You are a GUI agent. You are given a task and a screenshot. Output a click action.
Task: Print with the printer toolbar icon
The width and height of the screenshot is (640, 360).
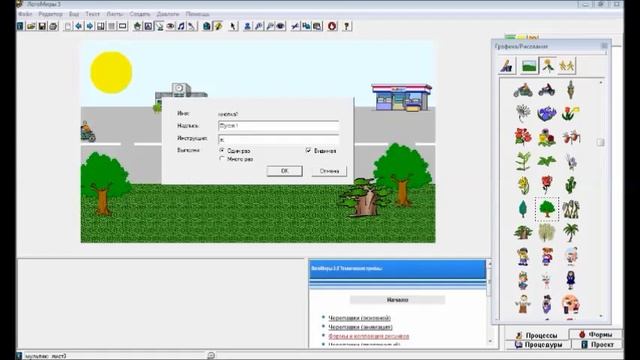pos(53,27)
